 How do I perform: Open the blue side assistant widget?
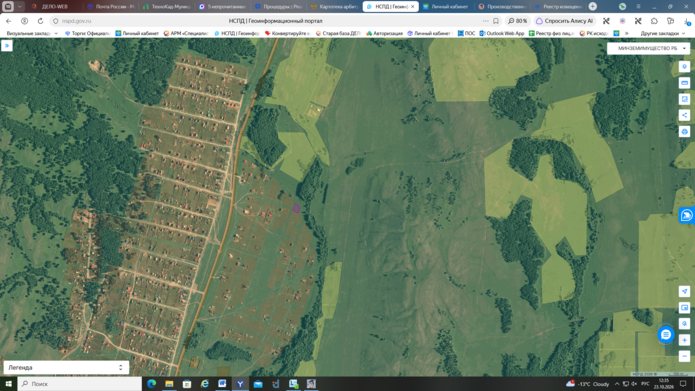pyautogui.click(x=687, y=215)
